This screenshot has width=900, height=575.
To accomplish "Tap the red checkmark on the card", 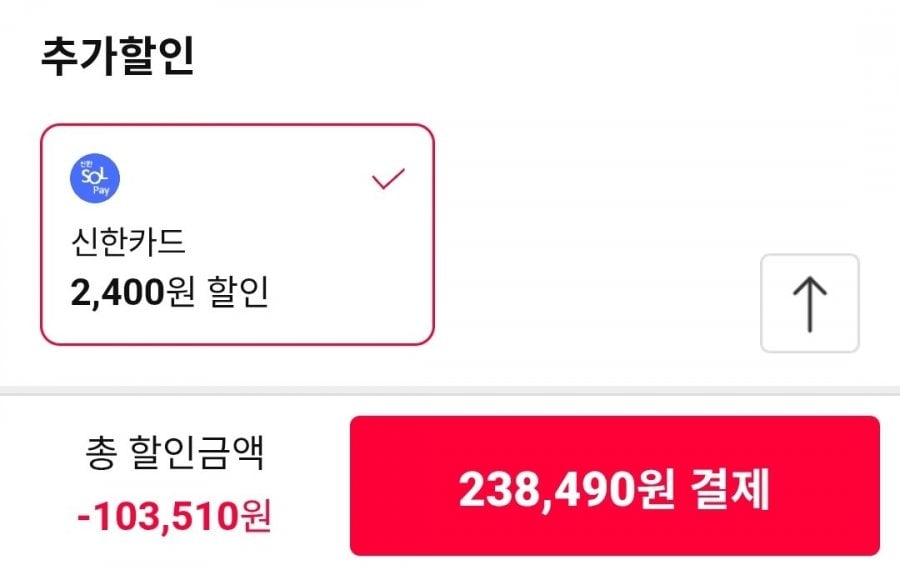I will [388, 179].
